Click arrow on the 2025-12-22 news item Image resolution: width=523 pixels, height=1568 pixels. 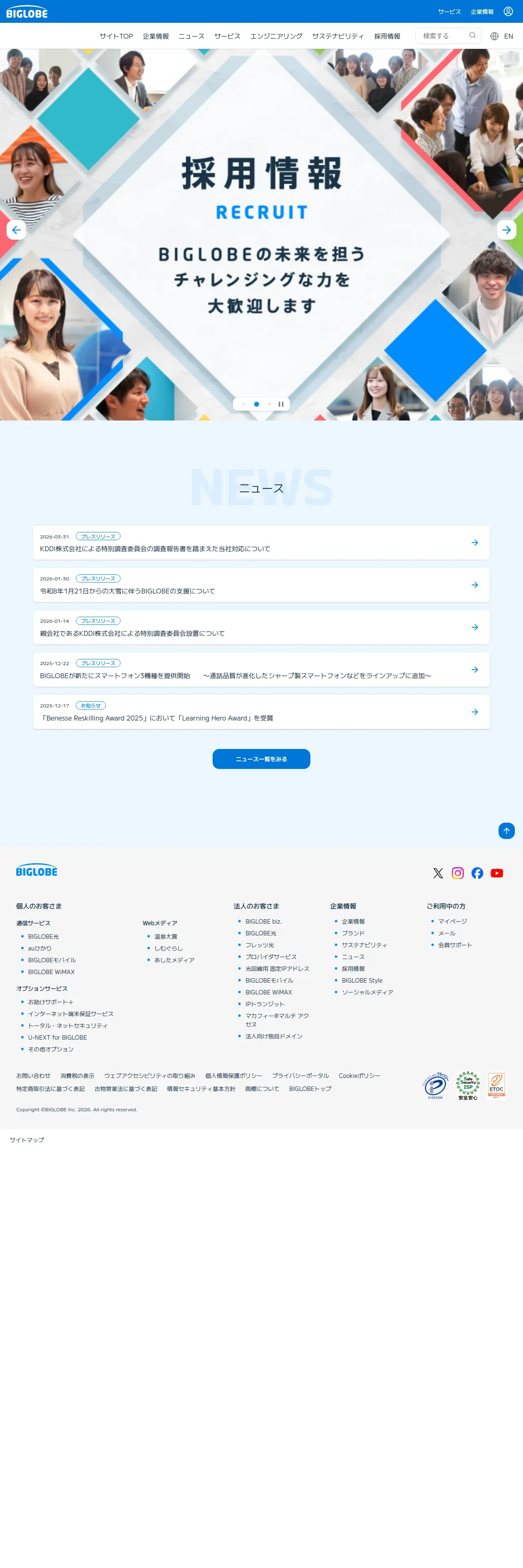coord(475,670)
